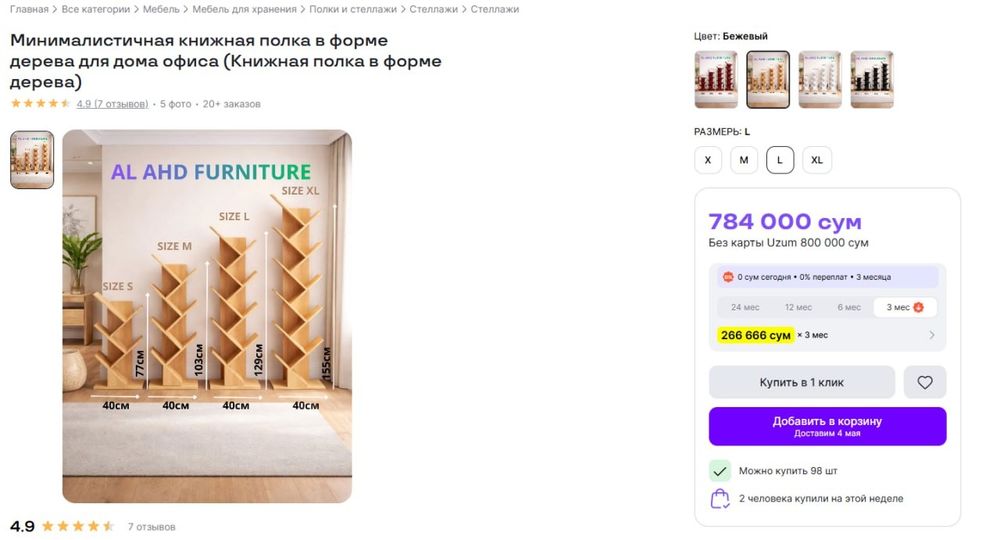The image size is (1000, 540).
Task: Pick the black color bookshelf swatch
Action: coord(872,80)
